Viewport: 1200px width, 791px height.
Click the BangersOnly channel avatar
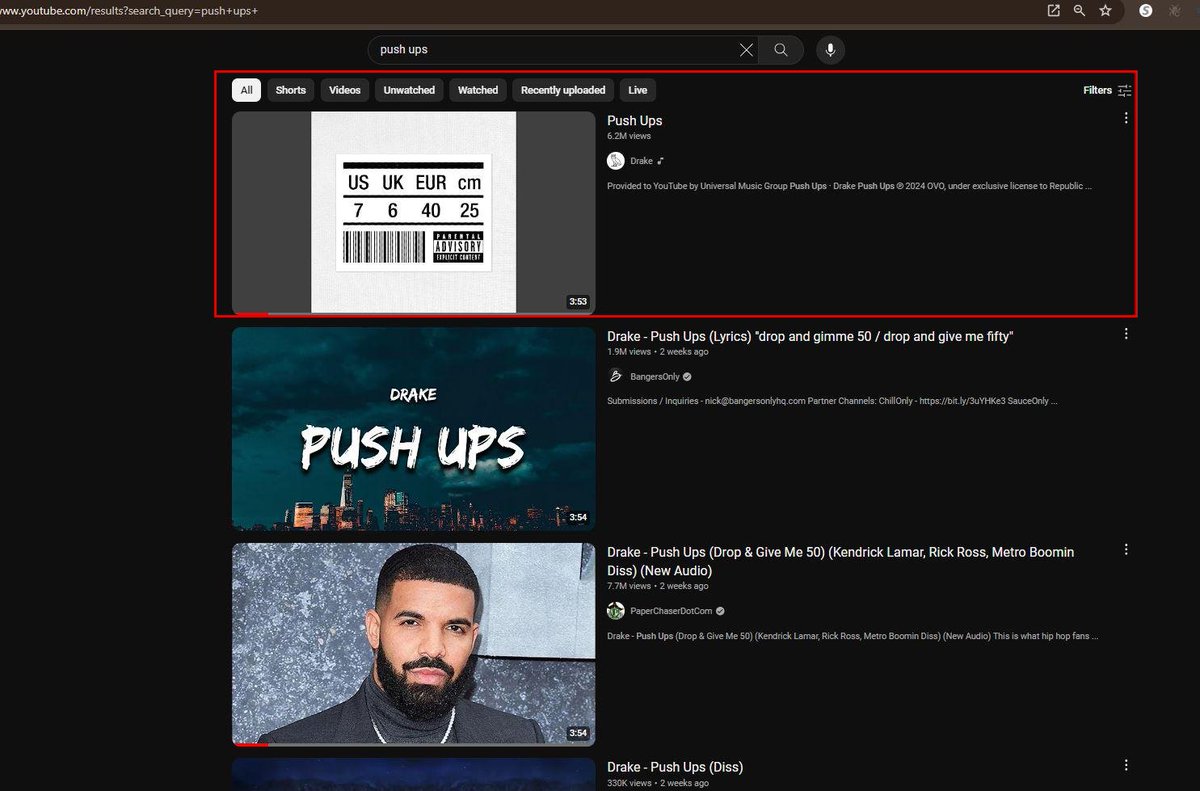(x=616, y=377)
